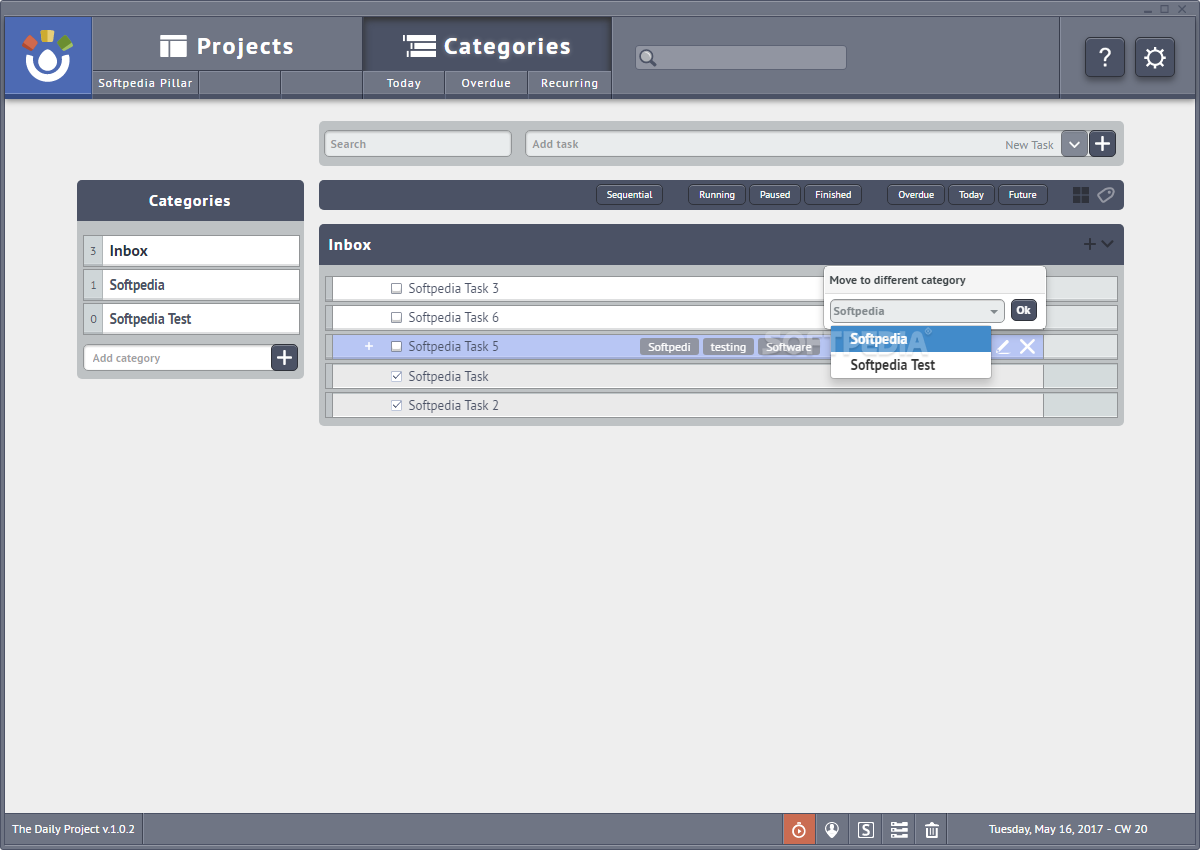Confirm move with the Ok button
1200x850 pixels.
[1024, 310]
